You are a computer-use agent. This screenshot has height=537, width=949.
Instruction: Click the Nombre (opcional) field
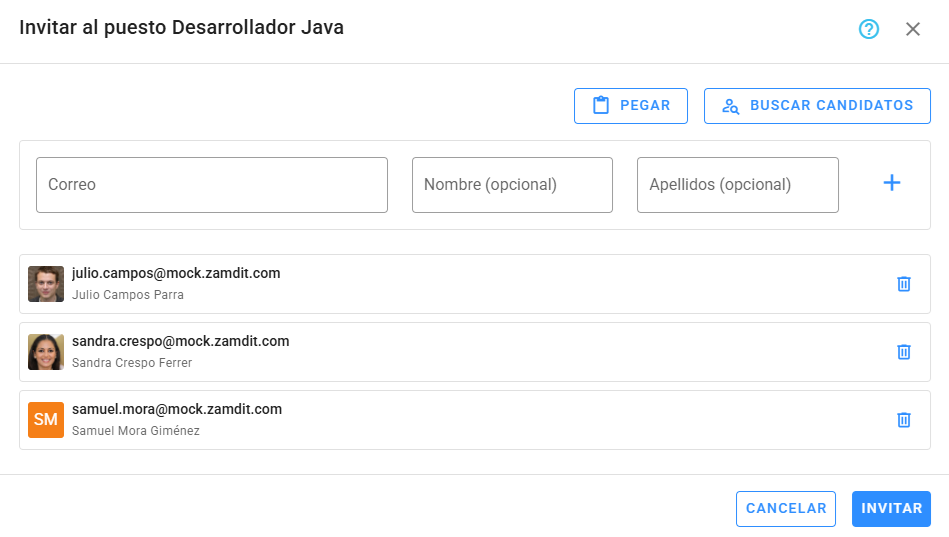point(512,185)
